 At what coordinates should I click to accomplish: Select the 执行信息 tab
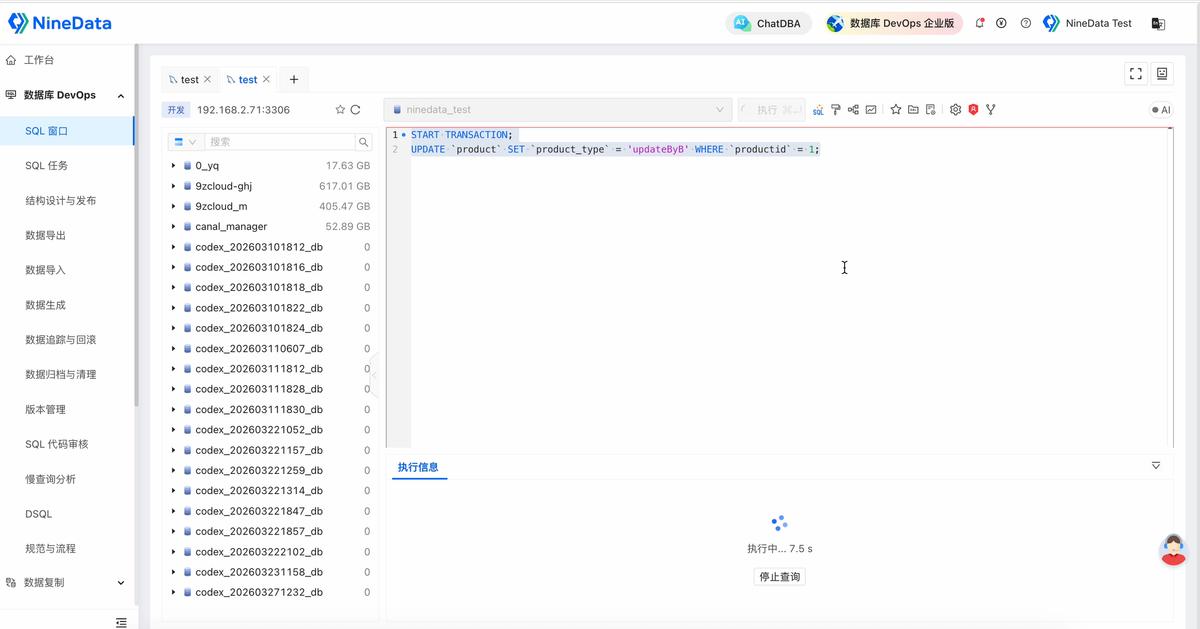pyautogui.click(x=418, y=467)
